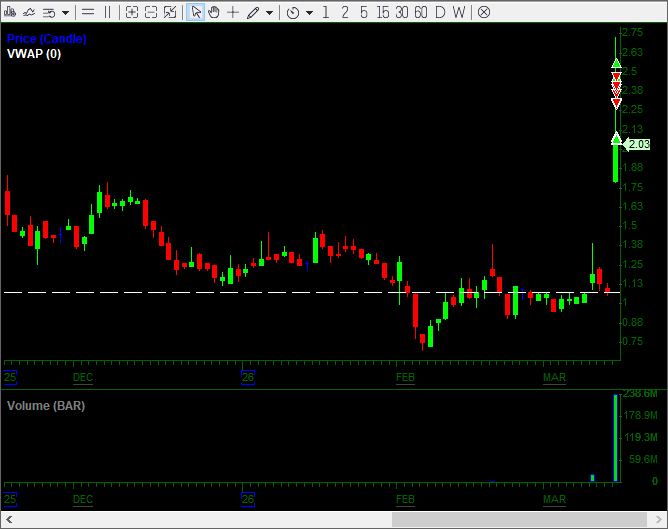Click the DEC label on price axis
This screenshot has width=668, height=529.
83,378
